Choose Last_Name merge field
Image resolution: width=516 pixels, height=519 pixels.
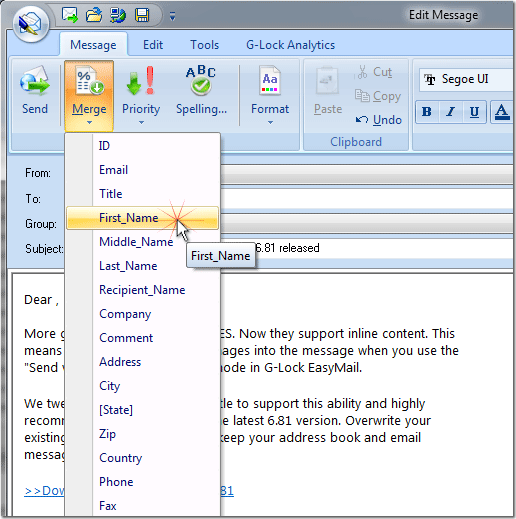[142, 266]
